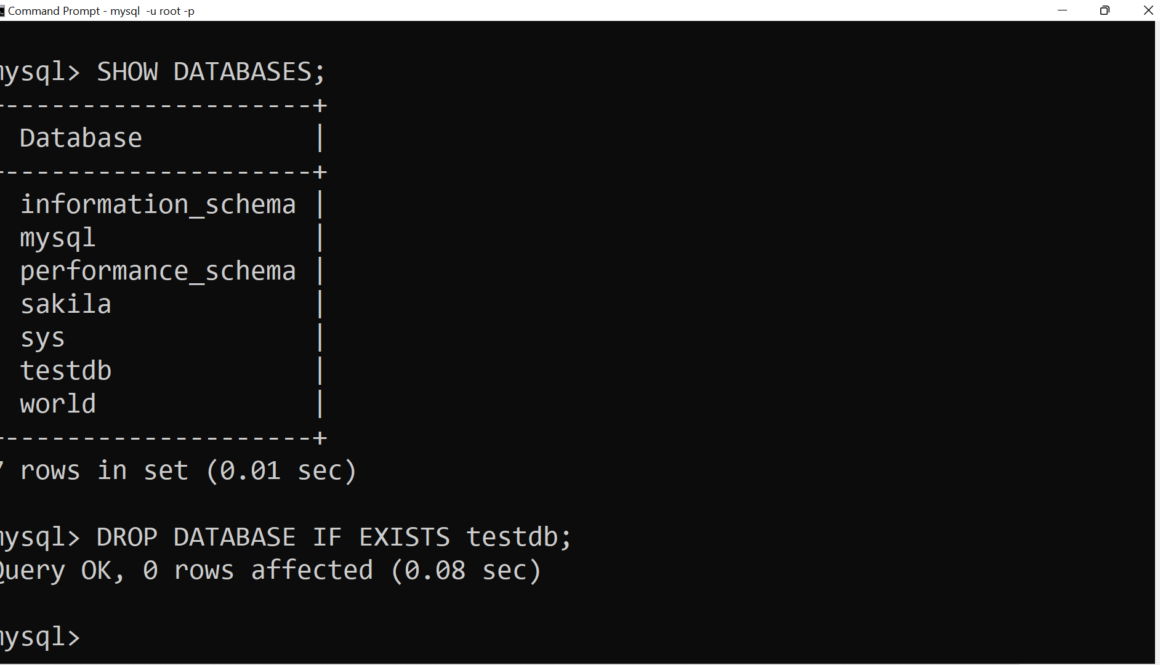This screenshot has height=665, width=1160.
Task: Click the world database entry
Action: click(57, 404)
